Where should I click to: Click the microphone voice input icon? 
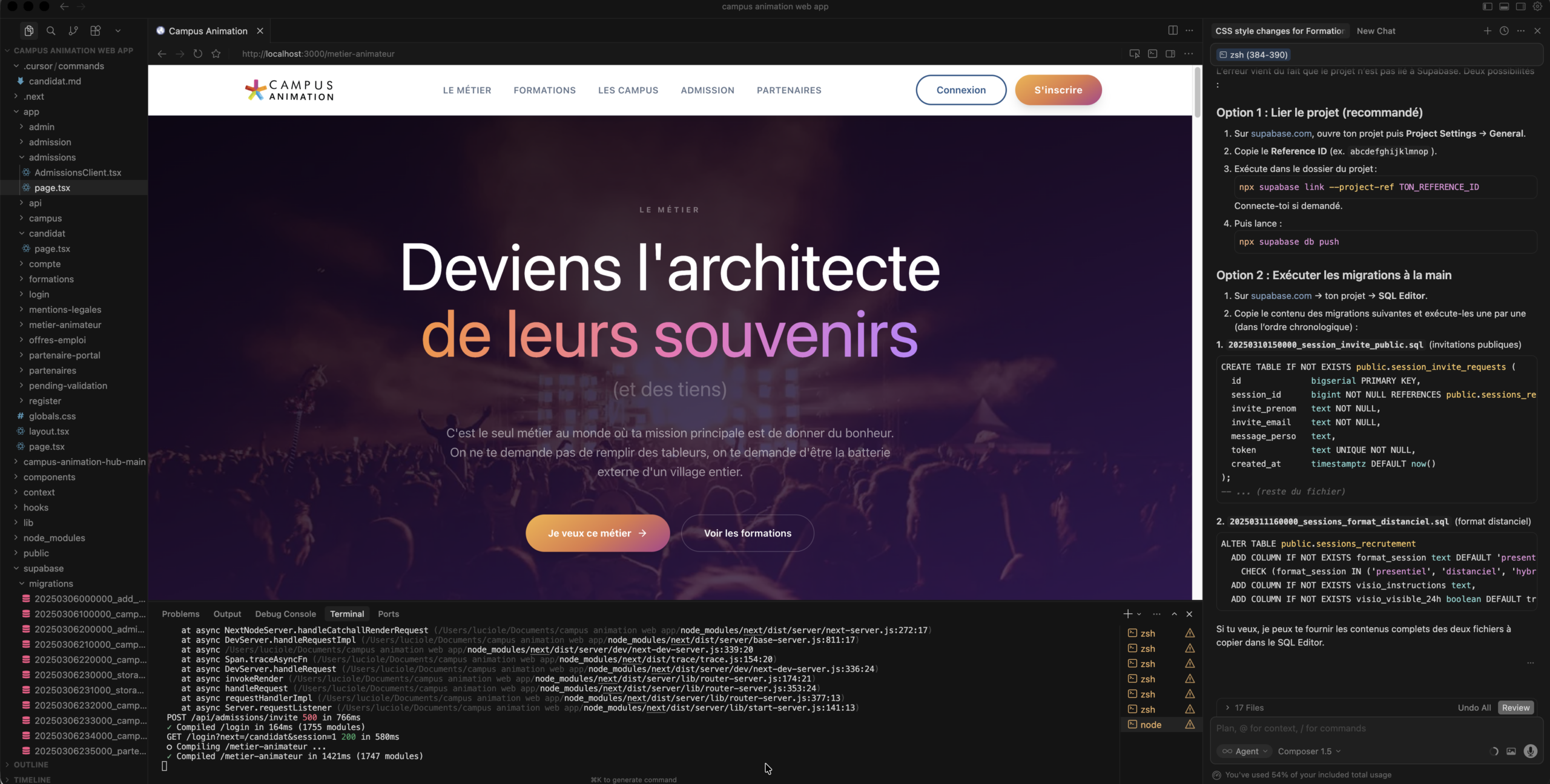[1531, 751]
